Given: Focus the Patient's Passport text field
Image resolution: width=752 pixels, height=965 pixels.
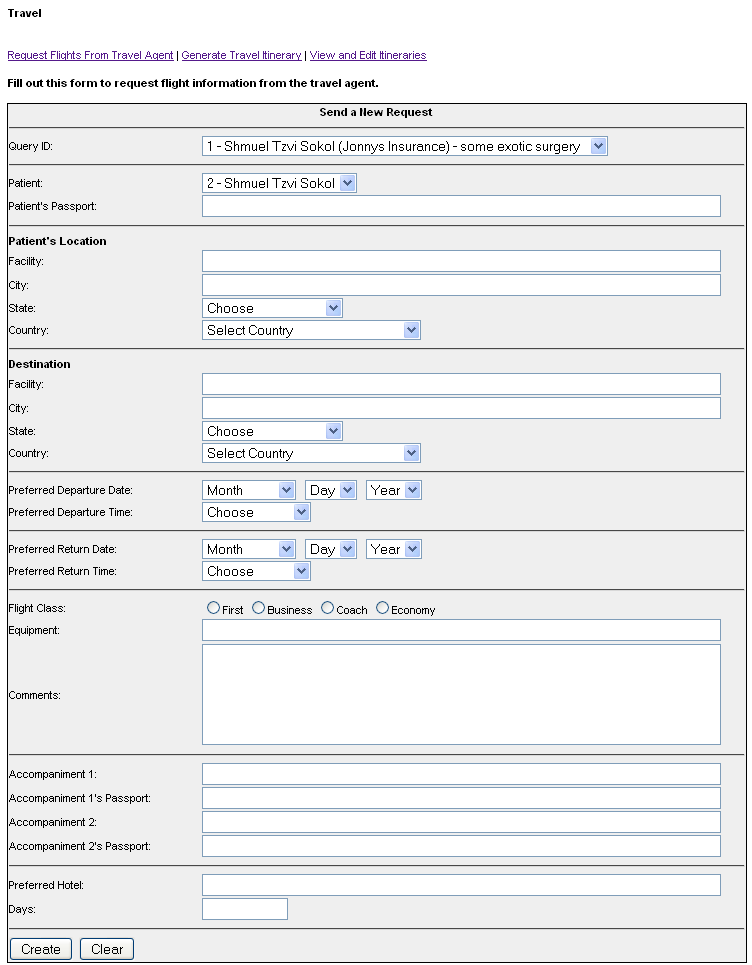Looking at the screenshot, I should tap(461, 206).
